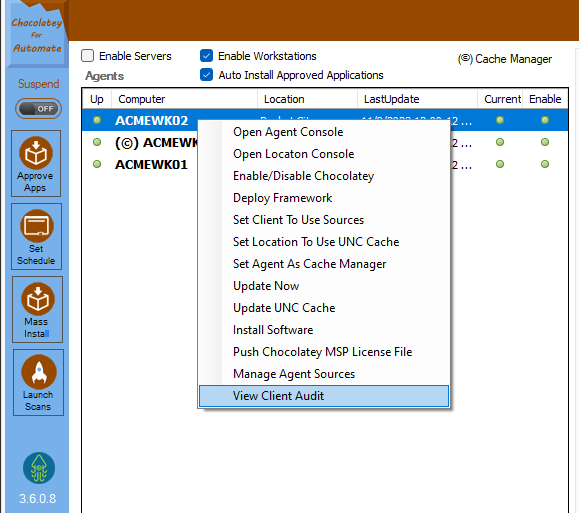Choose Enable/Disable Chocolatey
The width and height of the screenshot is (579, 513).
(324, 176)
